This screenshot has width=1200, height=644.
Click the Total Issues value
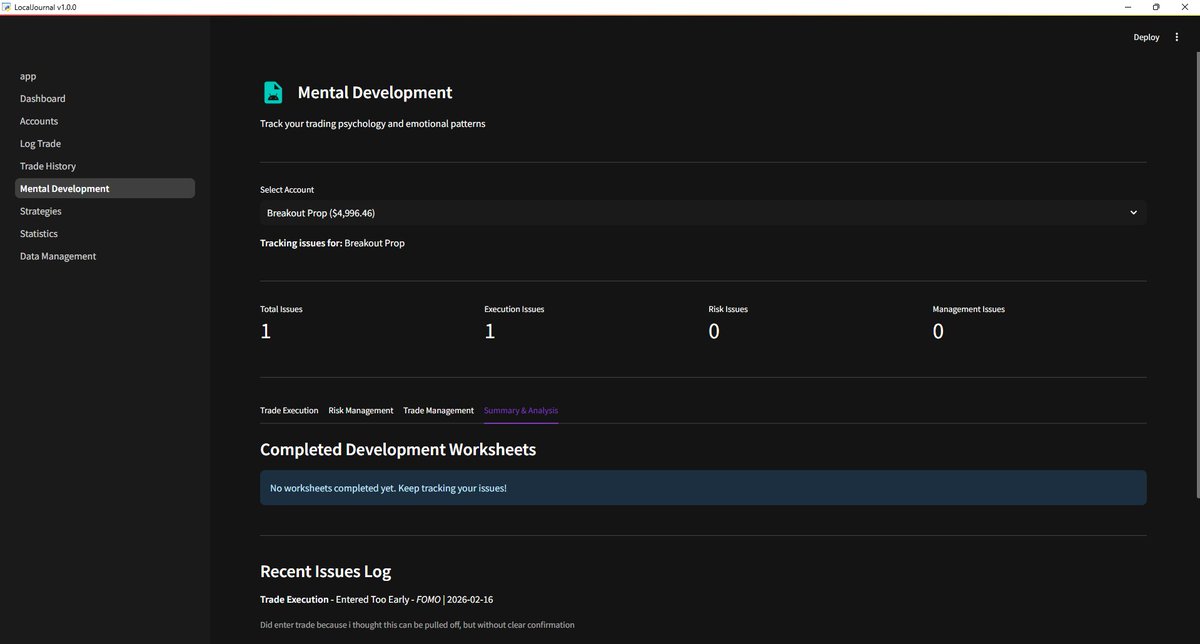tap(266, 331)
